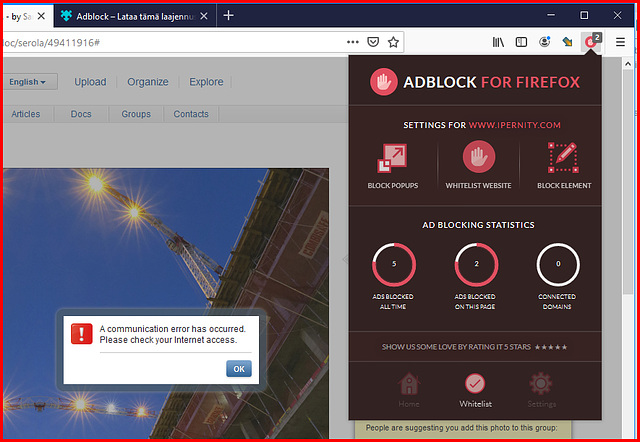Open the Organize menu item
The width and height of the screenshot is (640, 442).
coord(148,82)
